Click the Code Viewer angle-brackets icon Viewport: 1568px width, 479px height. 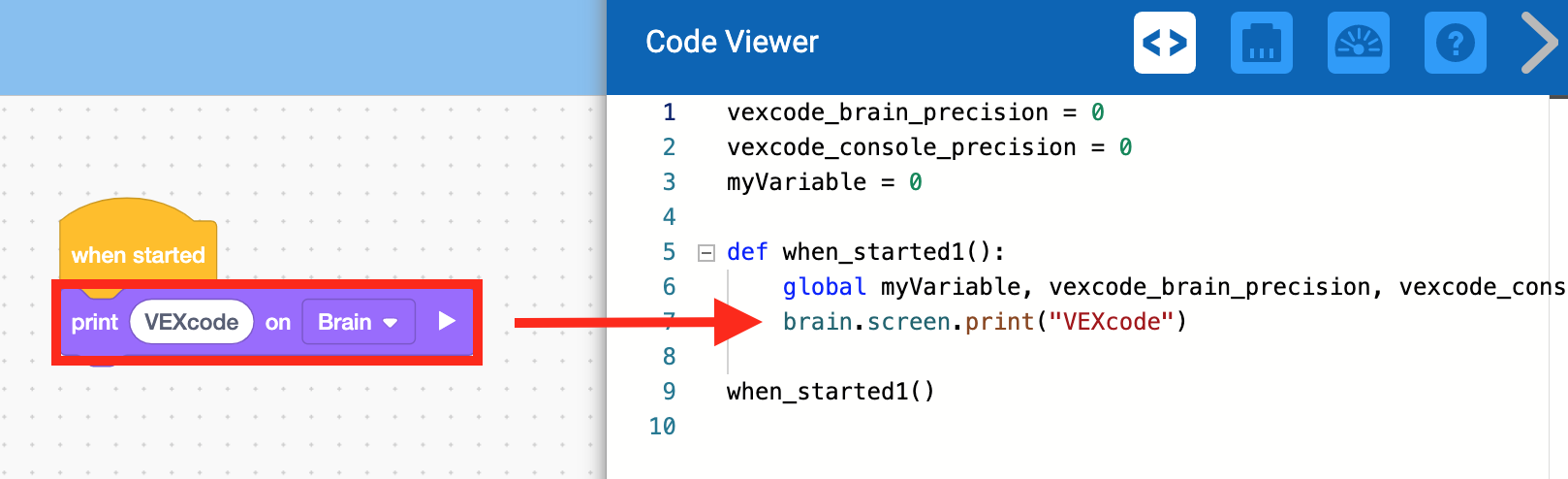tap(1164, 43)
